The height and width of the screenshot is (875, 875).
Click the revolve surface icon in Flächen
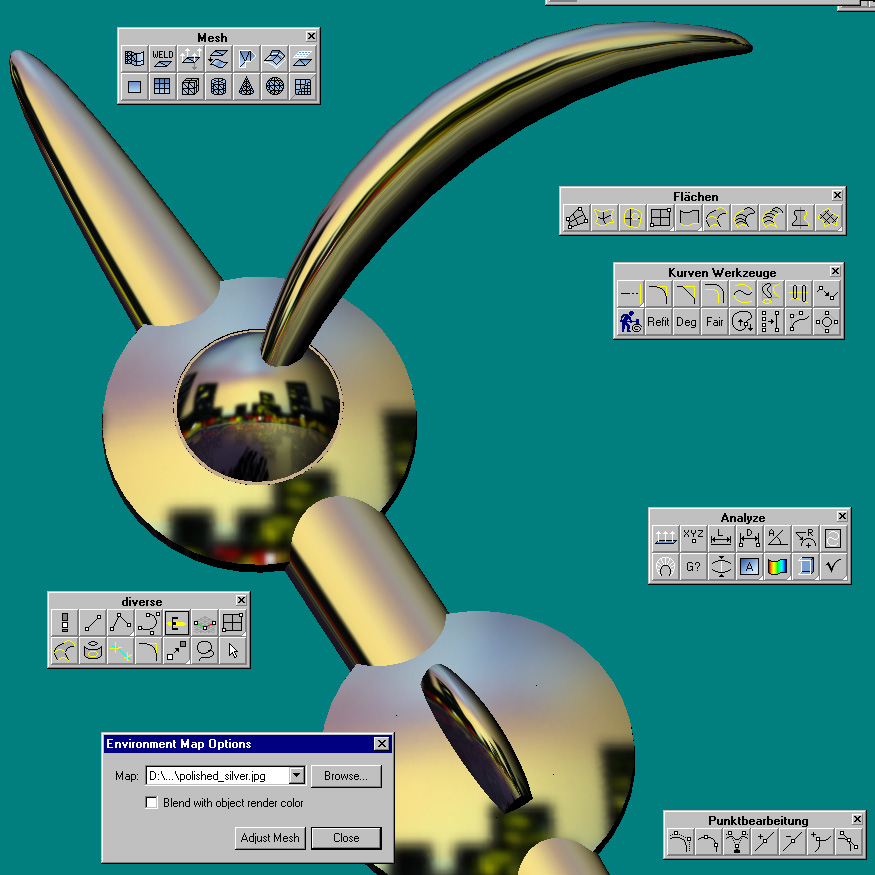point(800,218)
